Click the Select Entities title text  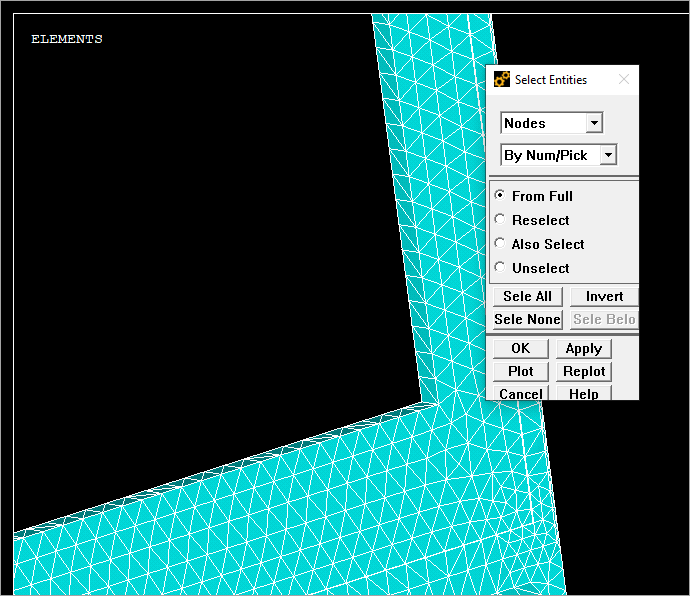[x=551, y=80]
